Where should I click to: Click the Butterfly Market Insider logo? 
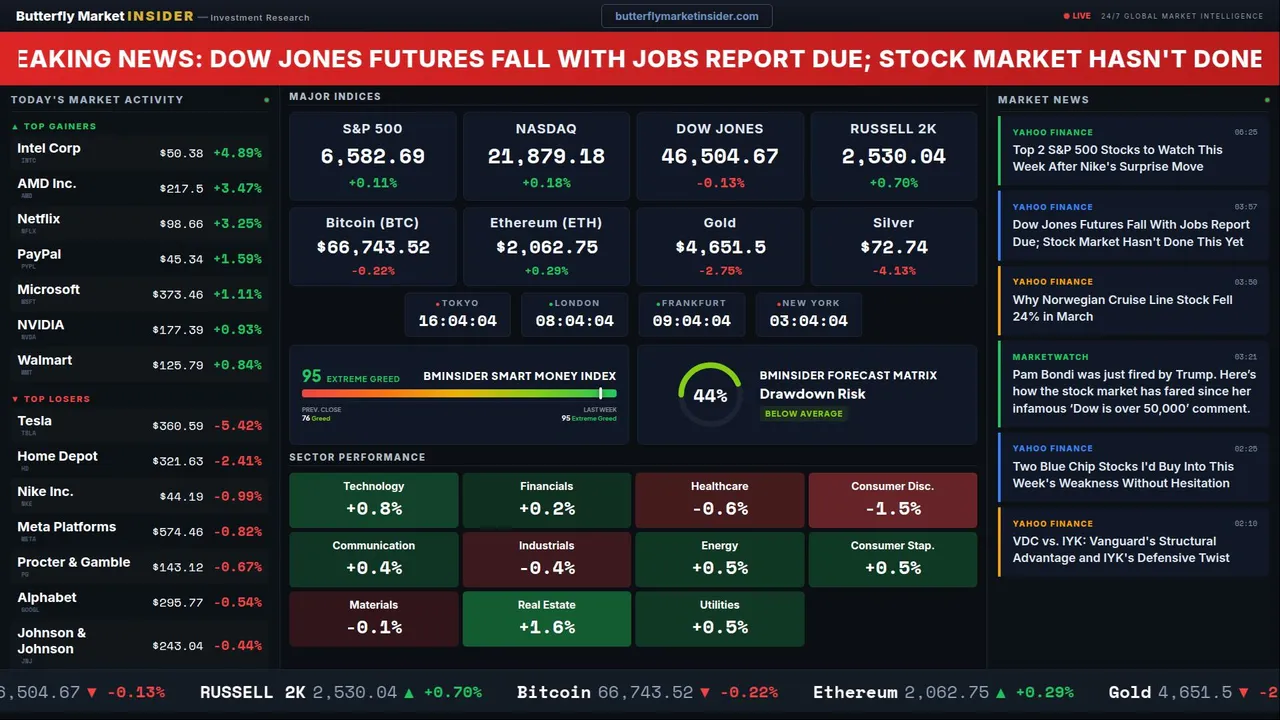point(104,16)
